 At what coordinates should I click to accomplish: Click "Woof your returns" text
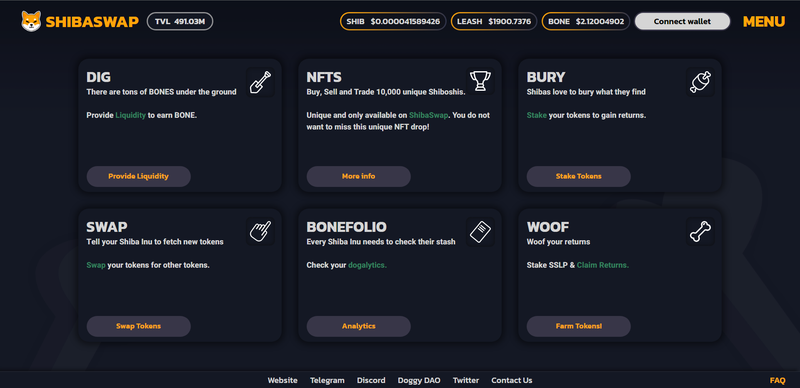point(558,242)
